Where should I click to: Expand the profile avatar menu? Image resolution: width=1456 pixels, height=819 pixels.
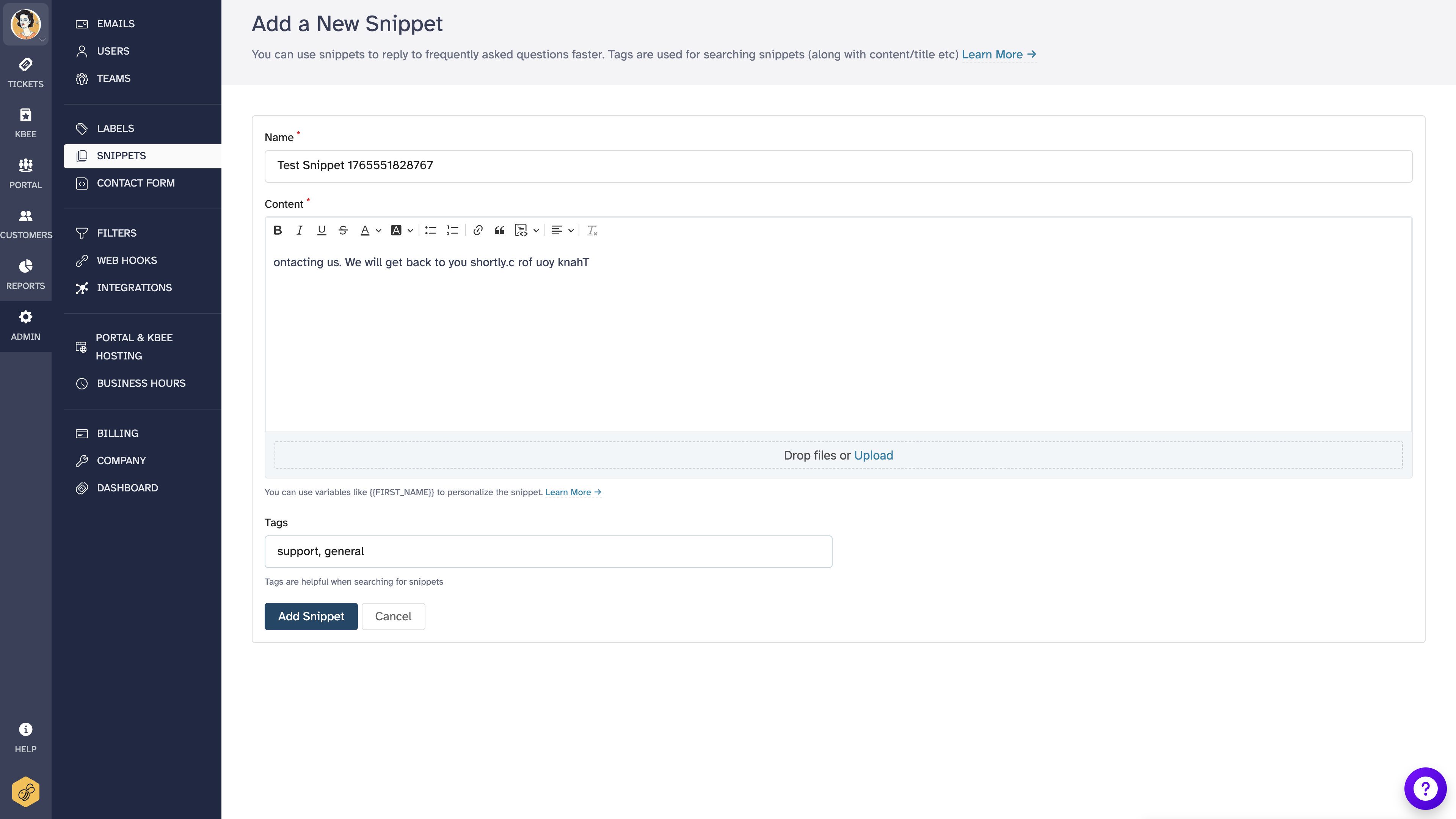26,24
